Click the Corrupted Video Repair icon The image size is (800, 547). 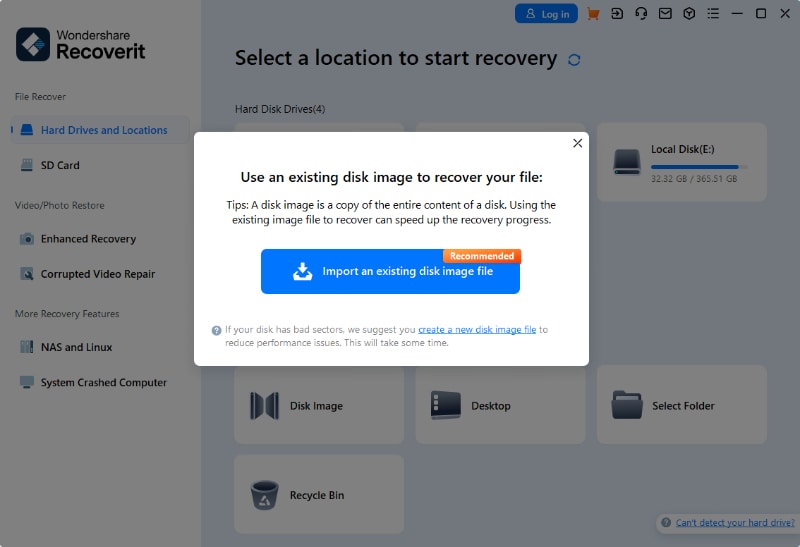pos(27,274)
